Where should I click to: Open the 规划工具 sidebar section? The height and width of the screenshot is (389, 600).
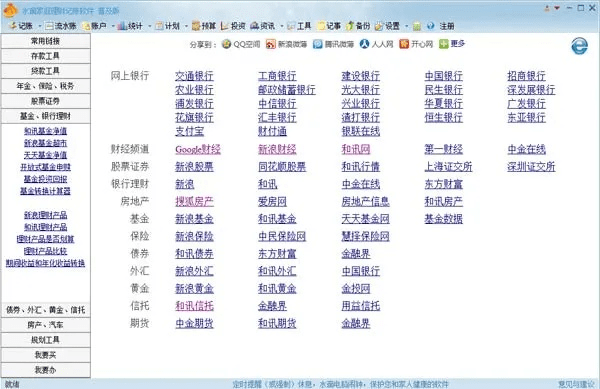click(46, 340)
